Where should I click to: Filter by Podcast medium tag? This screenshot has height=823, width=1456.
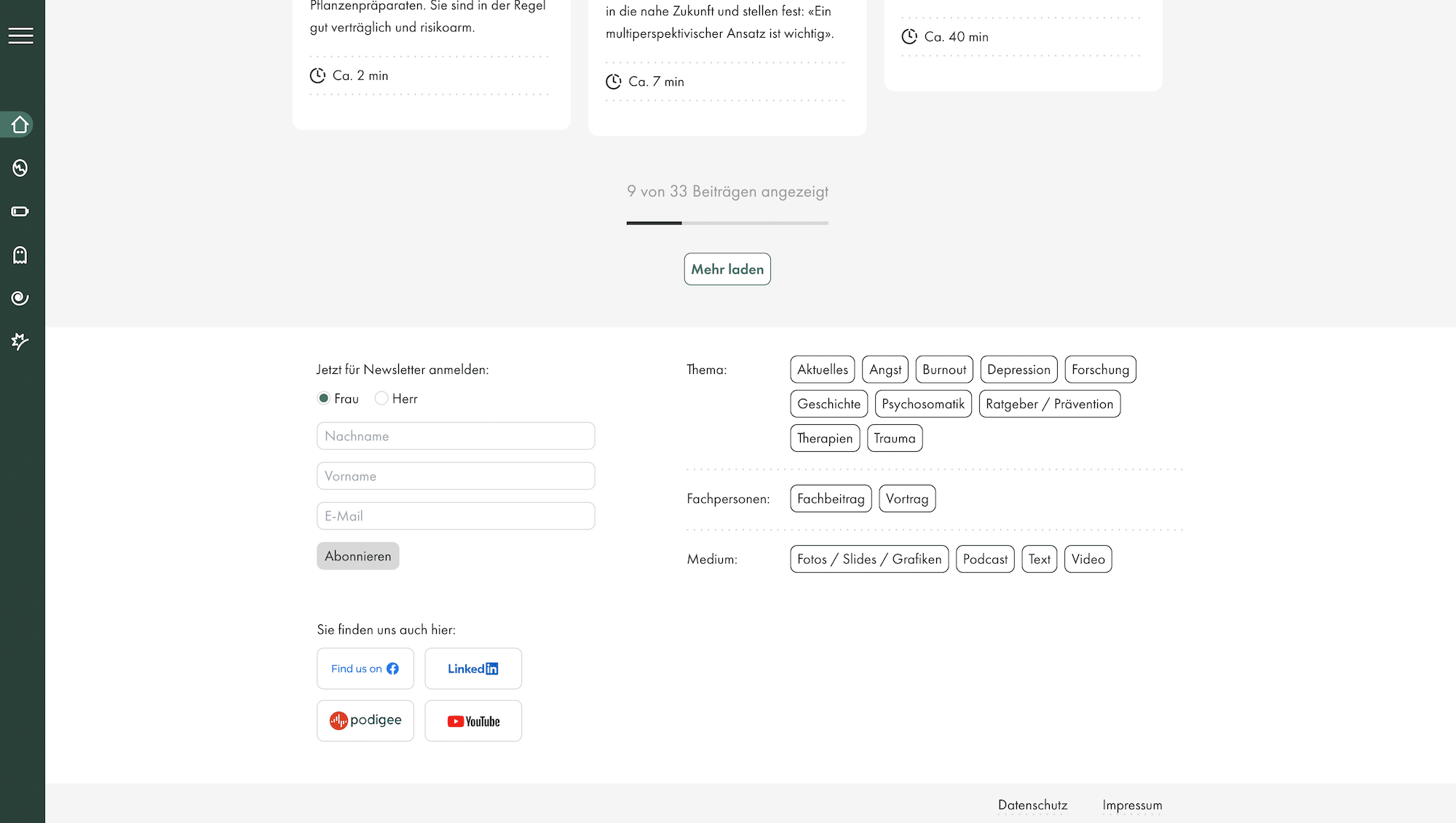pyautogui.click(x=985, y=559)
